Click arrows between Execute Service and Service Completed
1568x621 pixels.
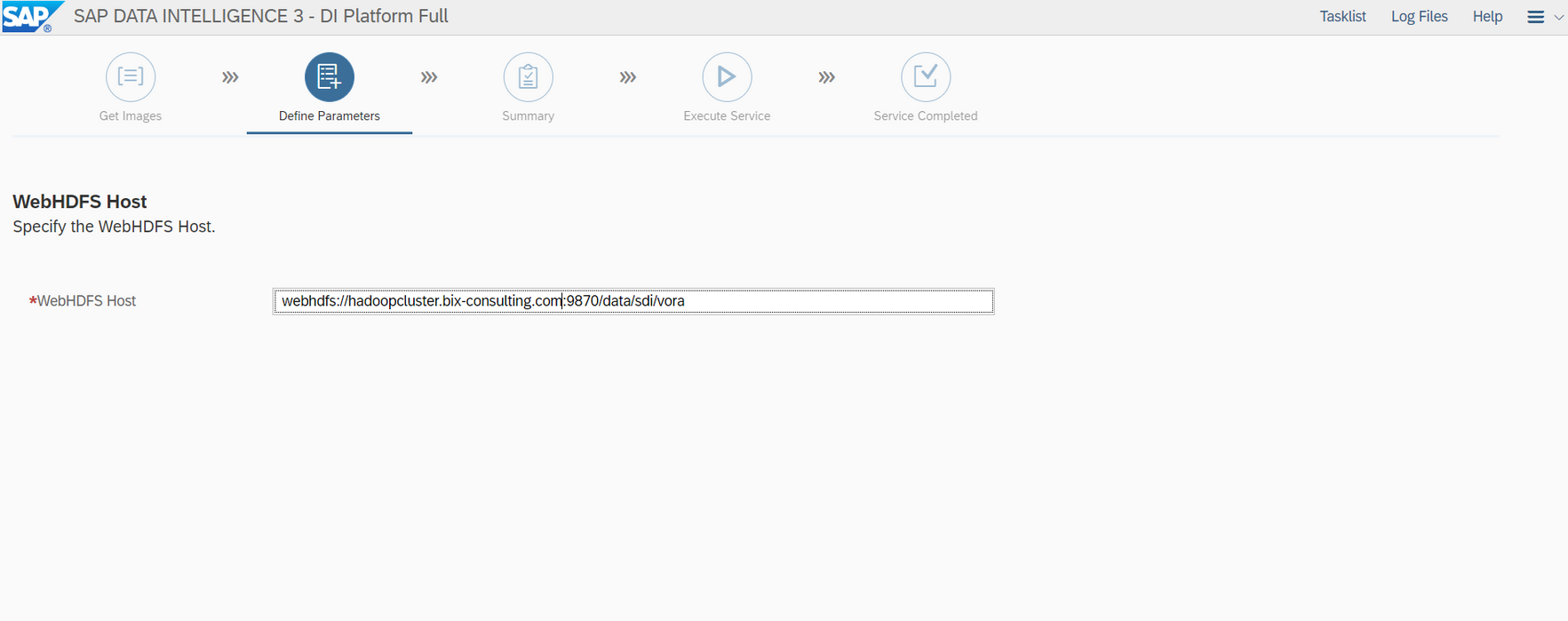[827, 77]
